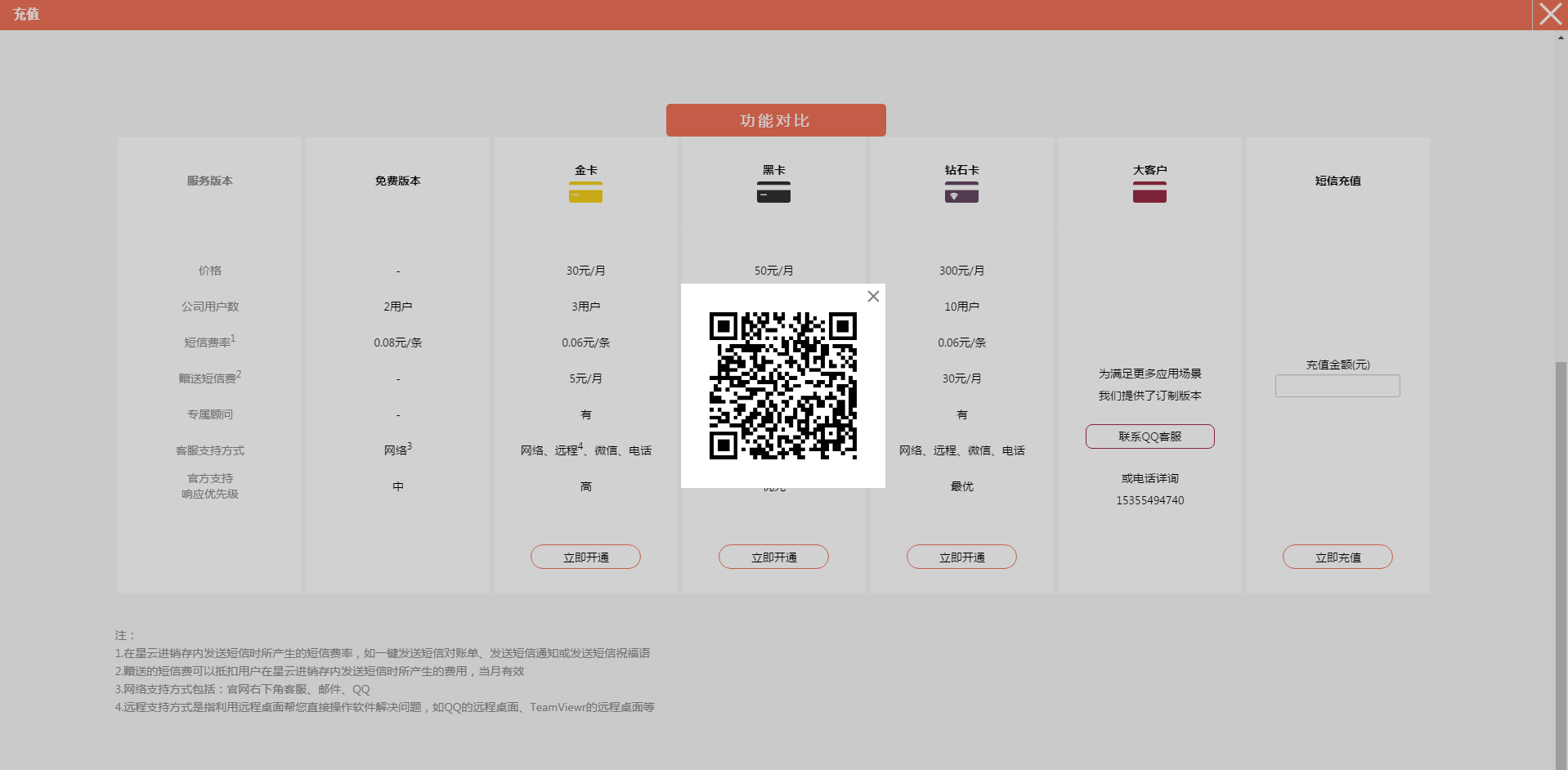The width and height of the screenshot is (1568, 770).
Task: Click 立即开通 under the black card
Action: [x=773, y=557]
